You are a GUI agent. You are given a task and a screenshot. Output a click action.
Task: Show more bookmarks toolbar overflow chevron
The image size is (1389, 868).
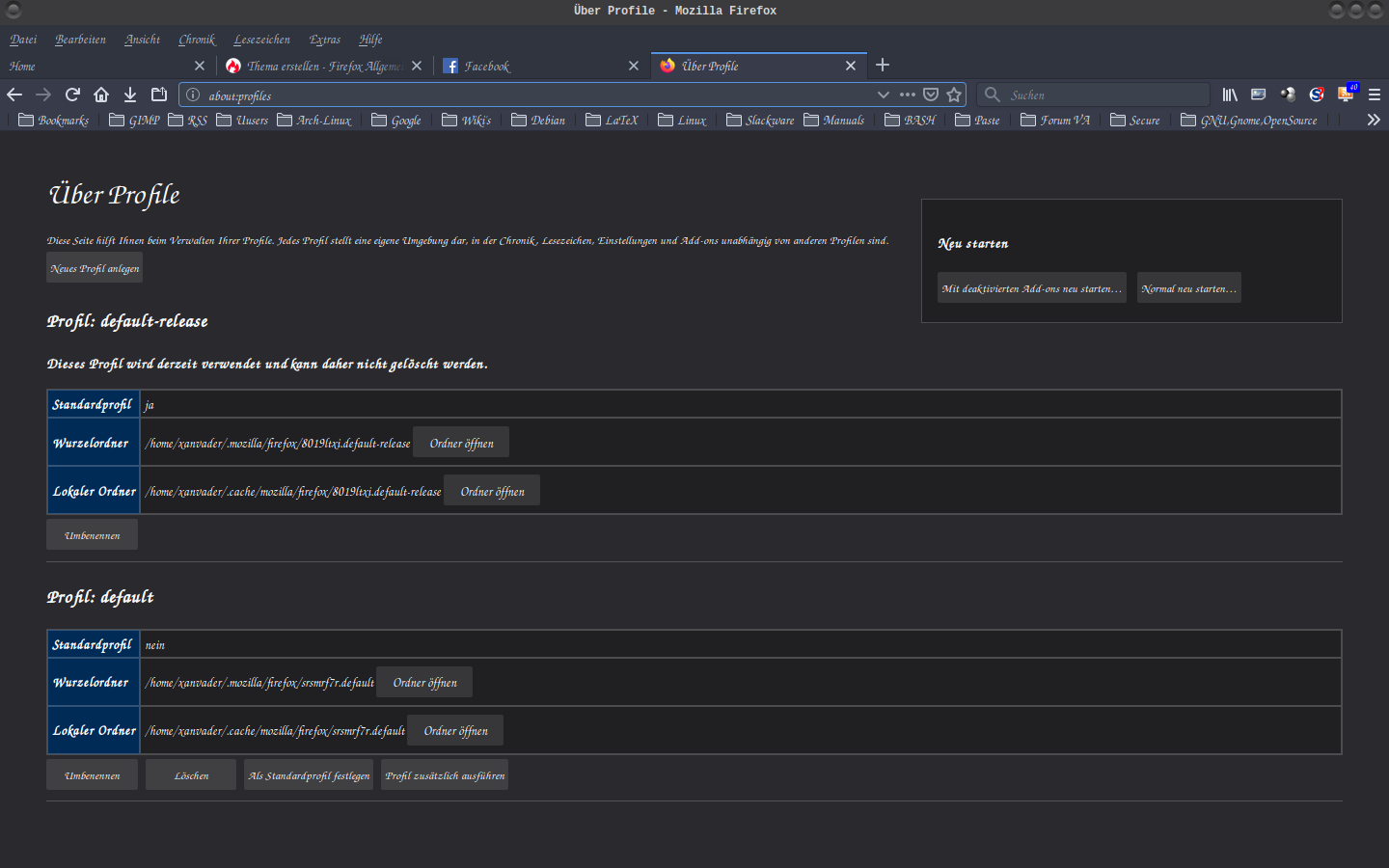tap(1374, 120)
